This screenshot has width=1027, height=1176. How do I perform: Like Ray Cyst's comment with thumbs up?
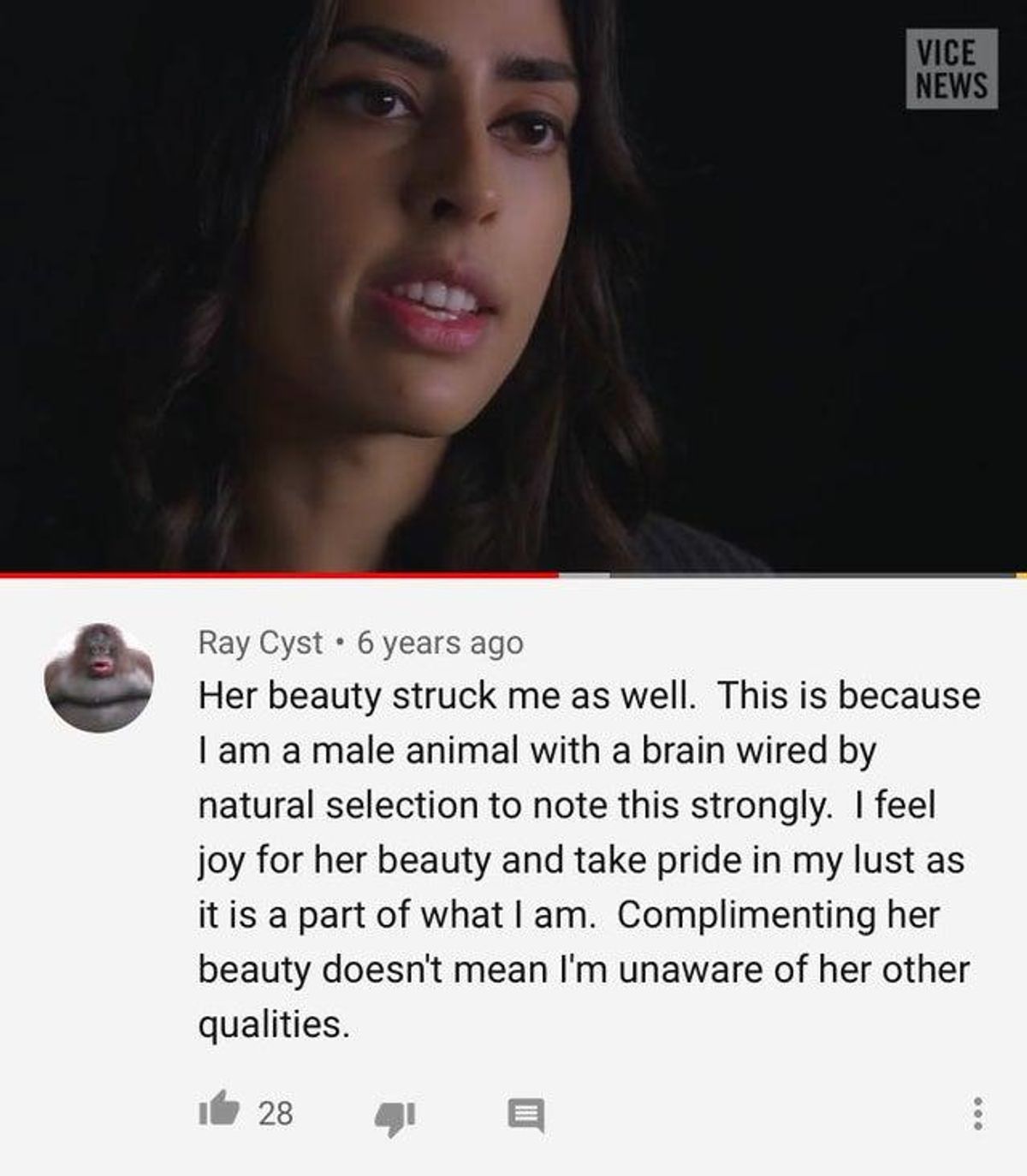(218, 1109)
